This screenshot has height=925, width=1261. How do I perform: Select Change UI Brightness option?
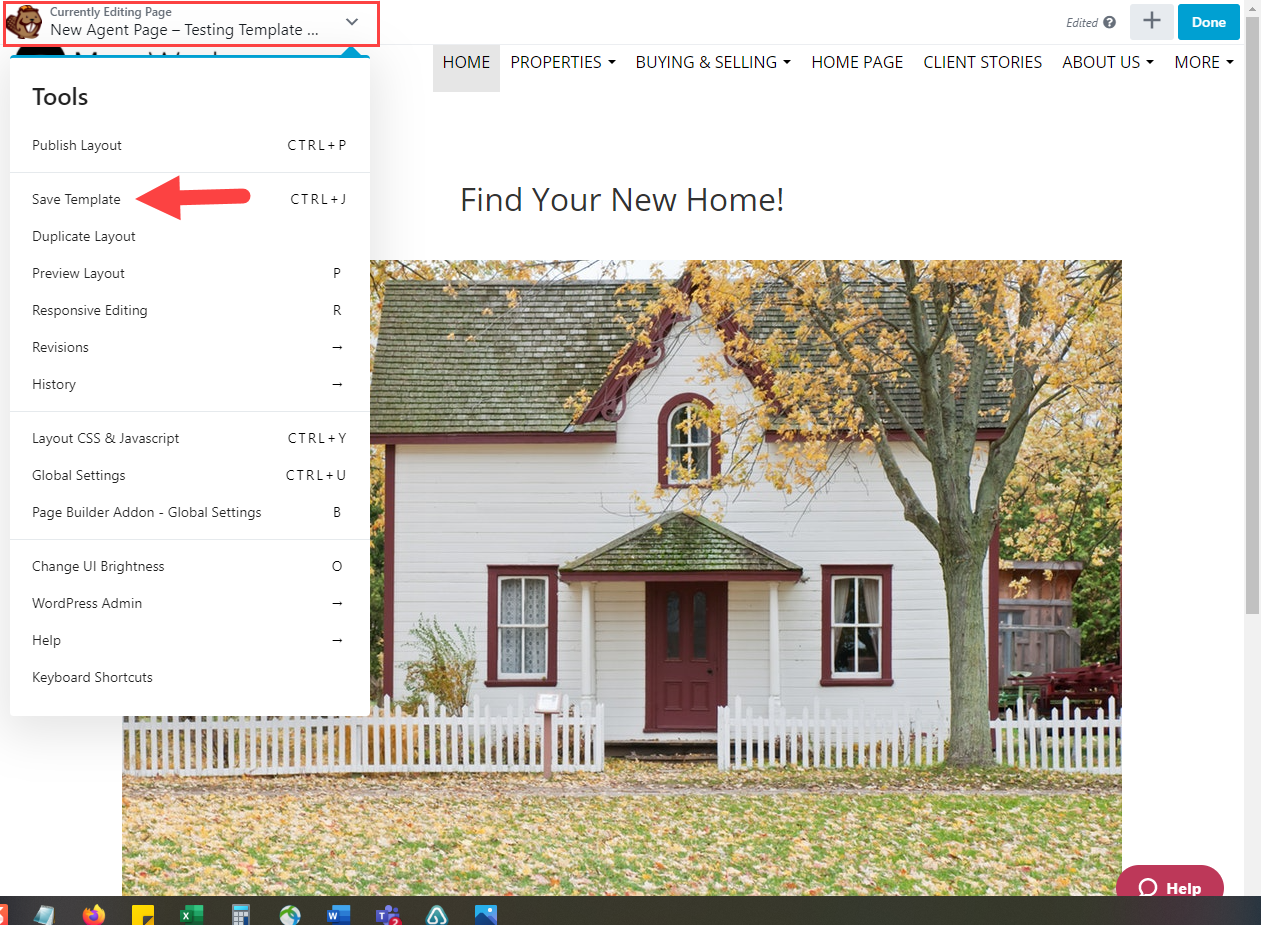[98, 566]
